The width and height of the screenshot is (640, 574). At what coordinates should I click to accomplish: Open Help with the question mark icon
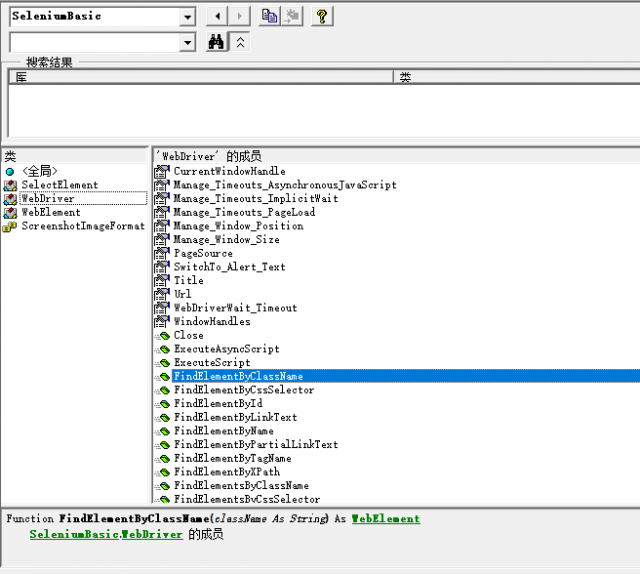click(x=322, y=16)
